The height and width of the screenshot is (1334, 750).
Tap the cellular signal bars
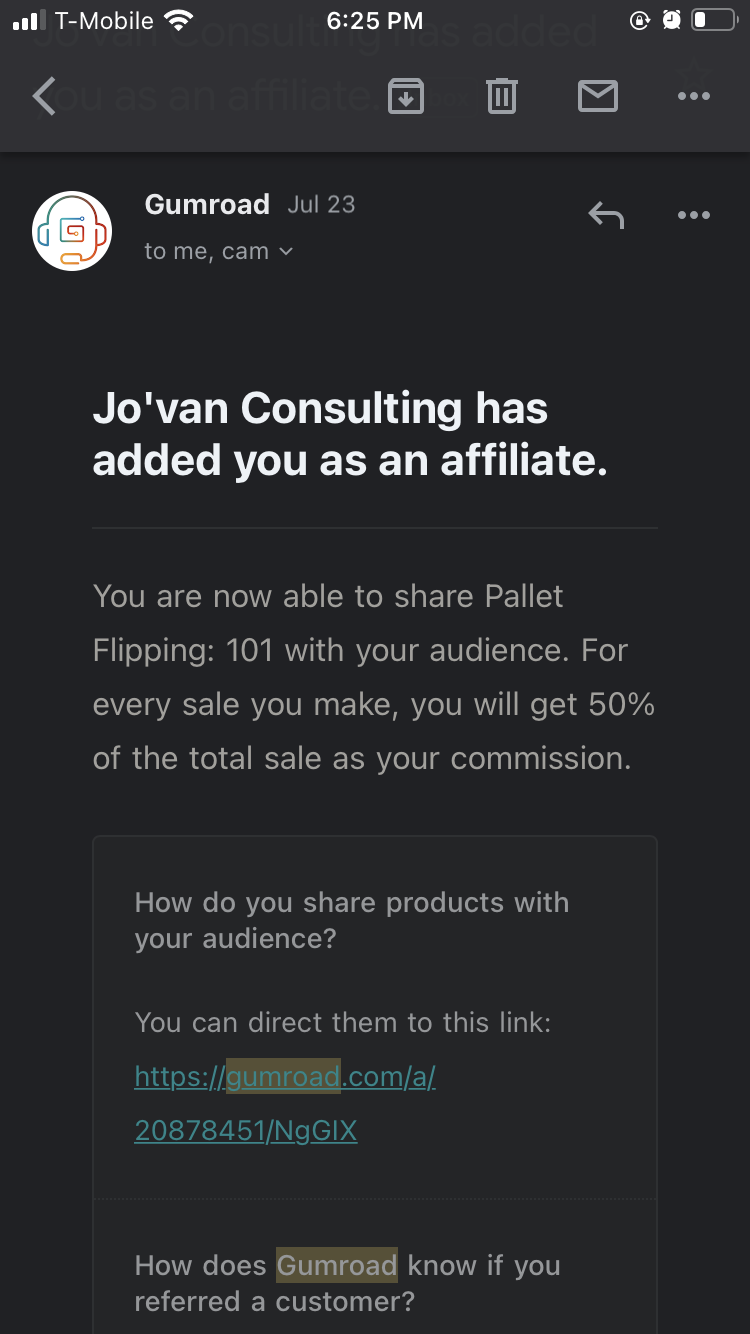[30, 21]
